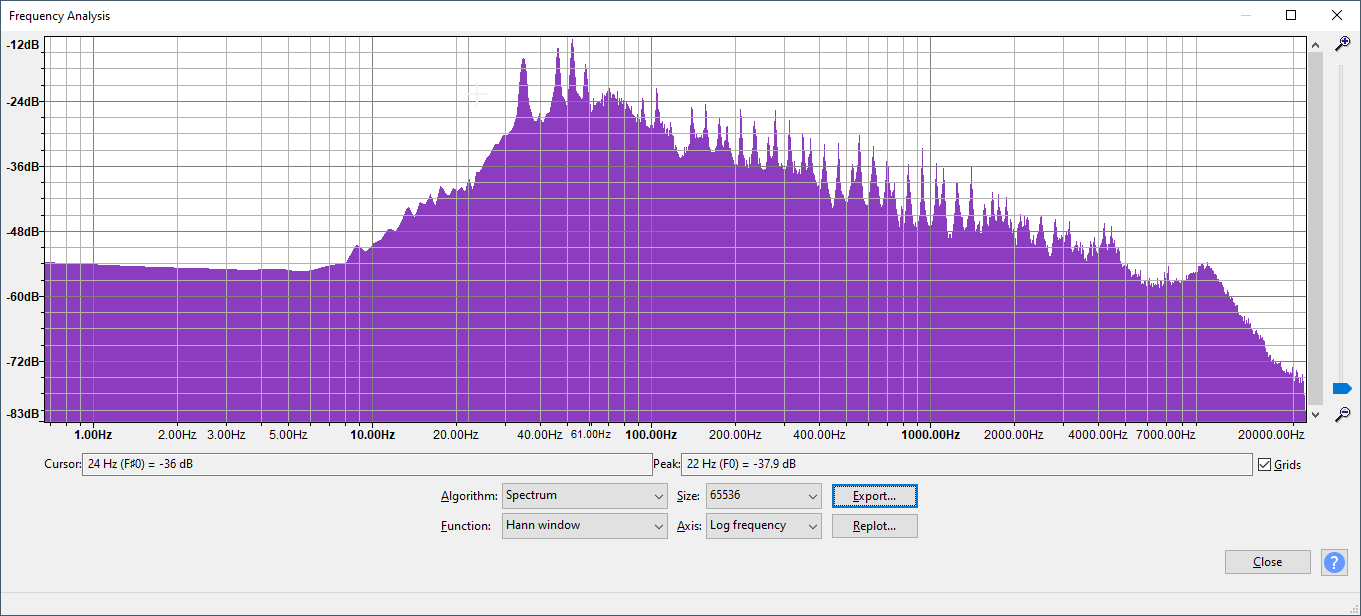Toggle the Grids checkbox
Screen dimensions: 1361x616
[1265, 465]
